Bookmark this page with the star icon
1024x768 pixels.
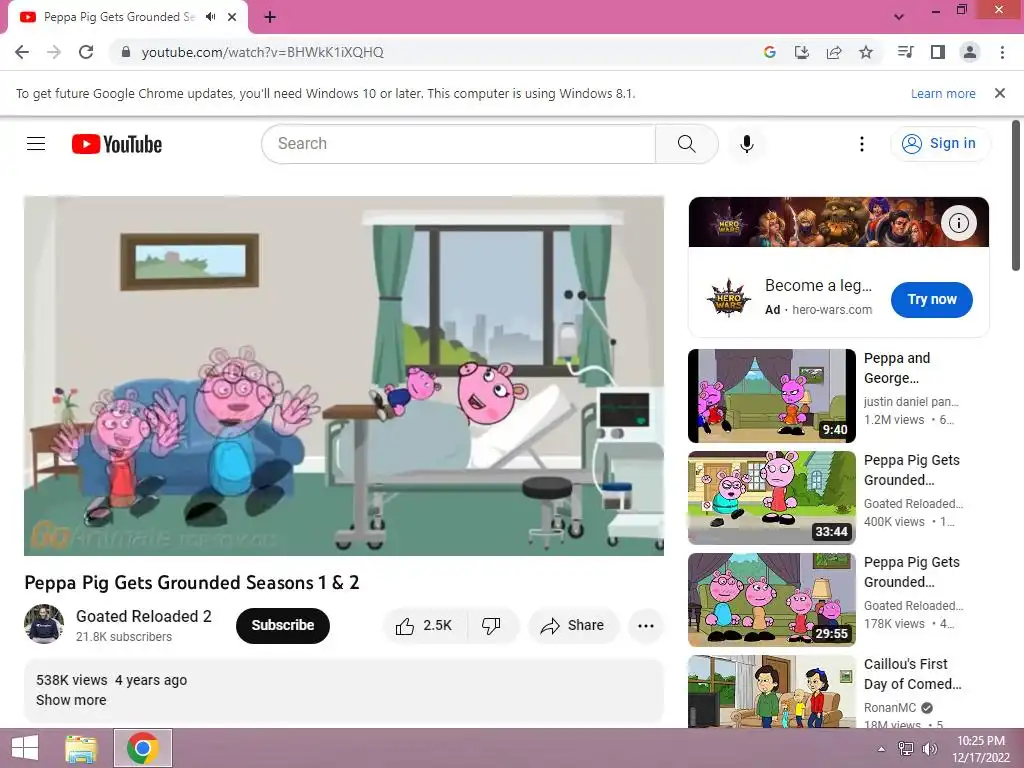click(866, 52)
